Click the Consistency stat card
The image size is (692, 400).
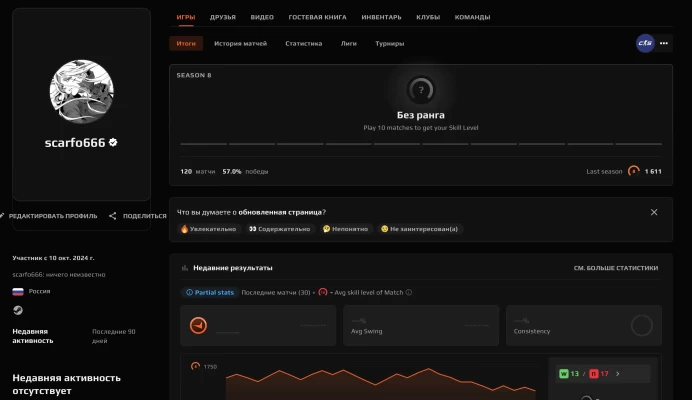point(584,325)
